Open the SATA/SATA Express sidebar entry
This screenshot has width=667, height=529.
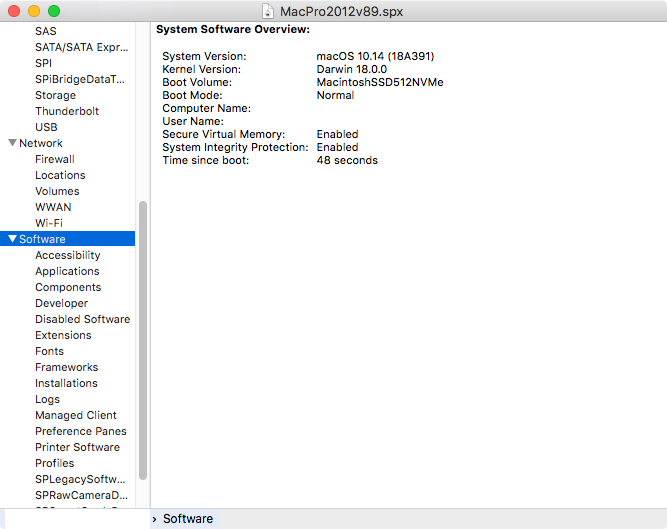(82, 47)
